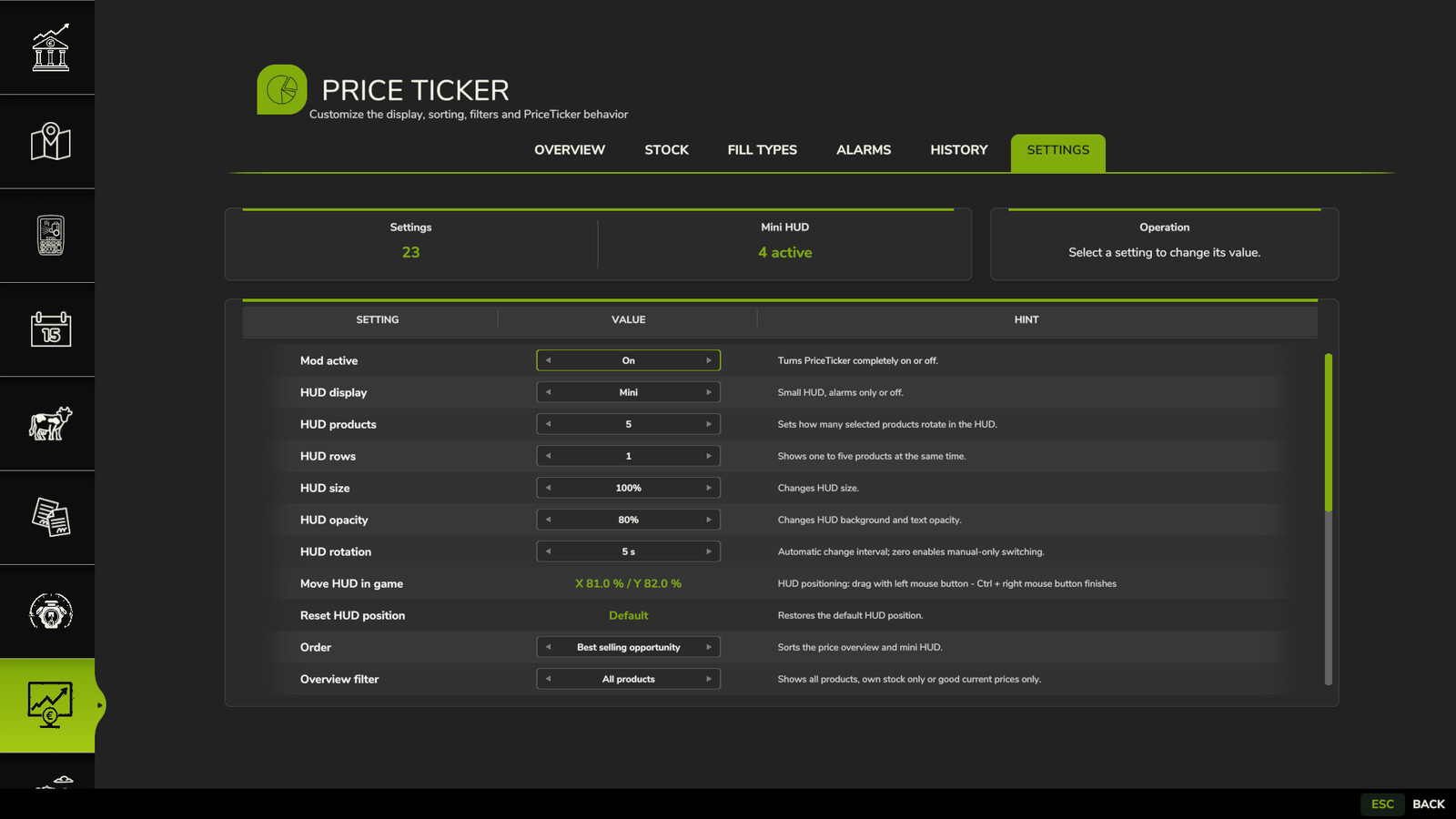Click the Move HUD position value

tap(628, 583)
